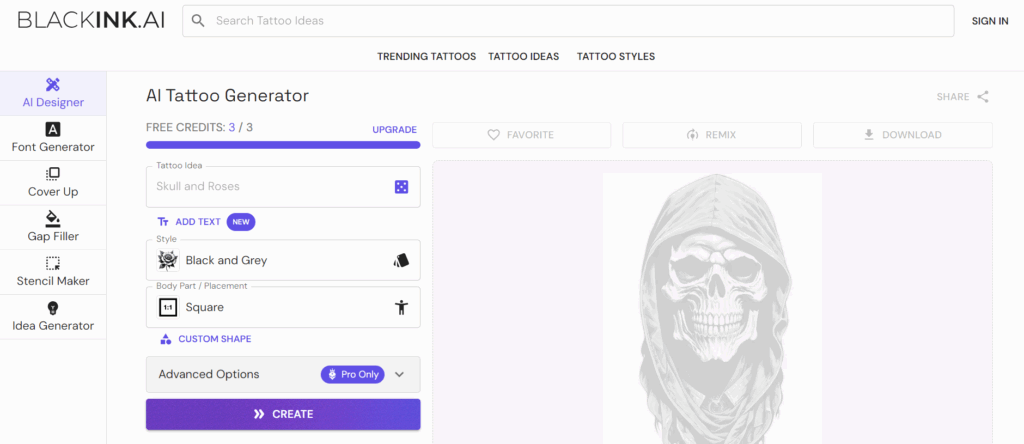Open Body Part / Placement Square dropdown
This screenshot has height=444, width=1024.
click(x=283, y=307)
